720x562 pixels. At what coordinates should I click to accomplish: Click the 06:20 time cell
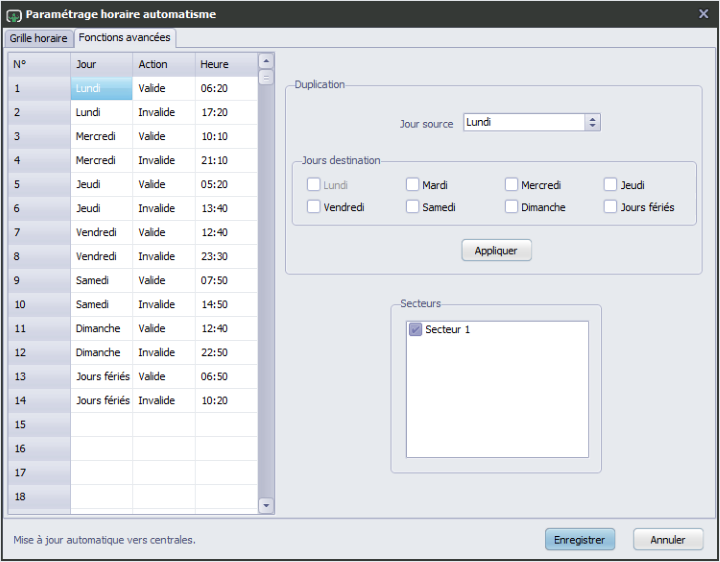[x=226, y=88]
